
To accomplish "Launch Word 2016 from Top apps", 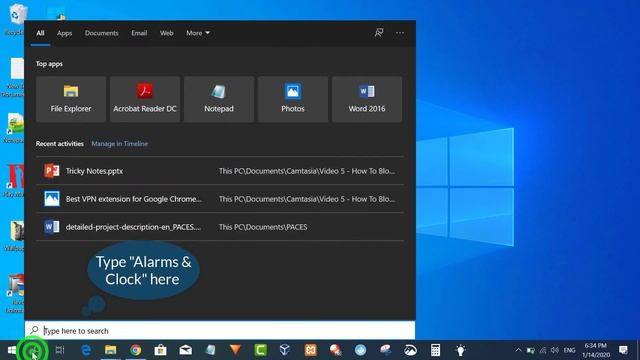I will 367,99.
